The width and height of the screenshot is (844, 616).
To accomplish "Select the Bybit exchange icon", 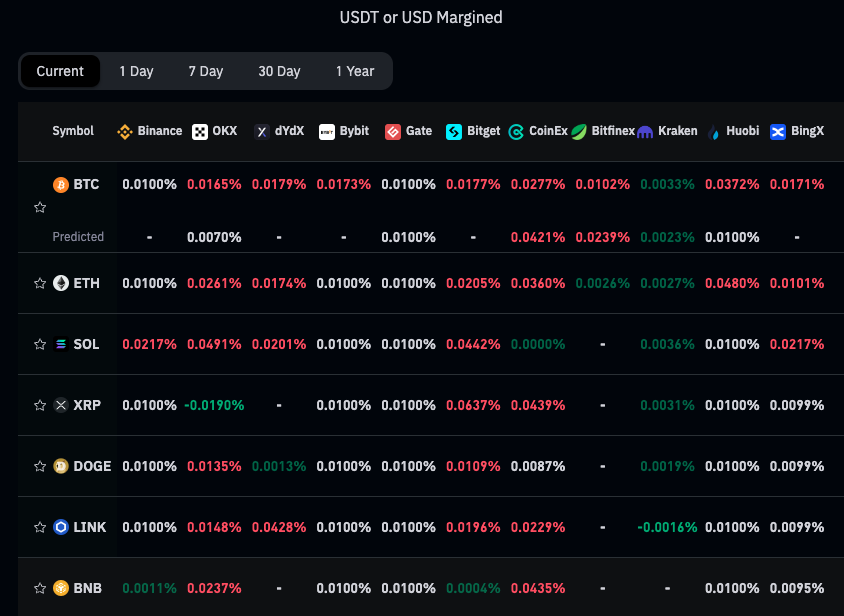I will [x=327, y=131].
